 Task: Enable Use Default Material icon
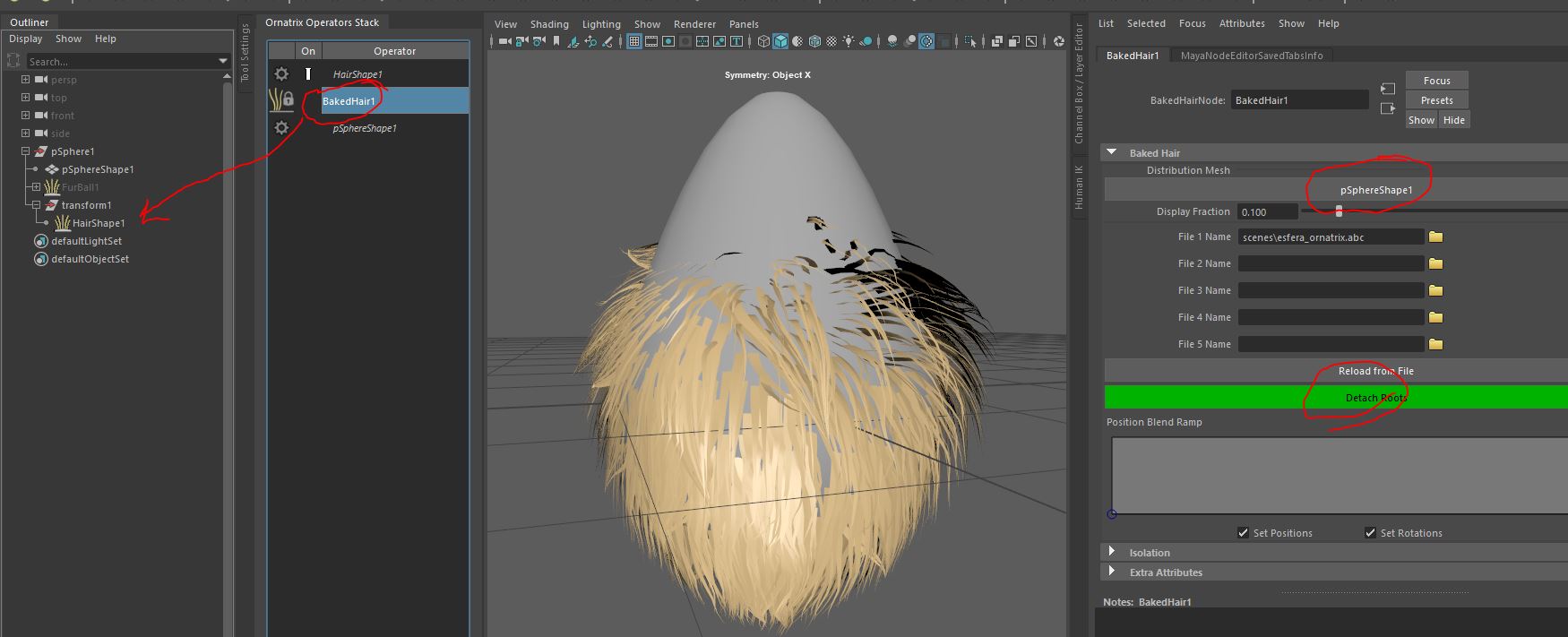[797, 41]
